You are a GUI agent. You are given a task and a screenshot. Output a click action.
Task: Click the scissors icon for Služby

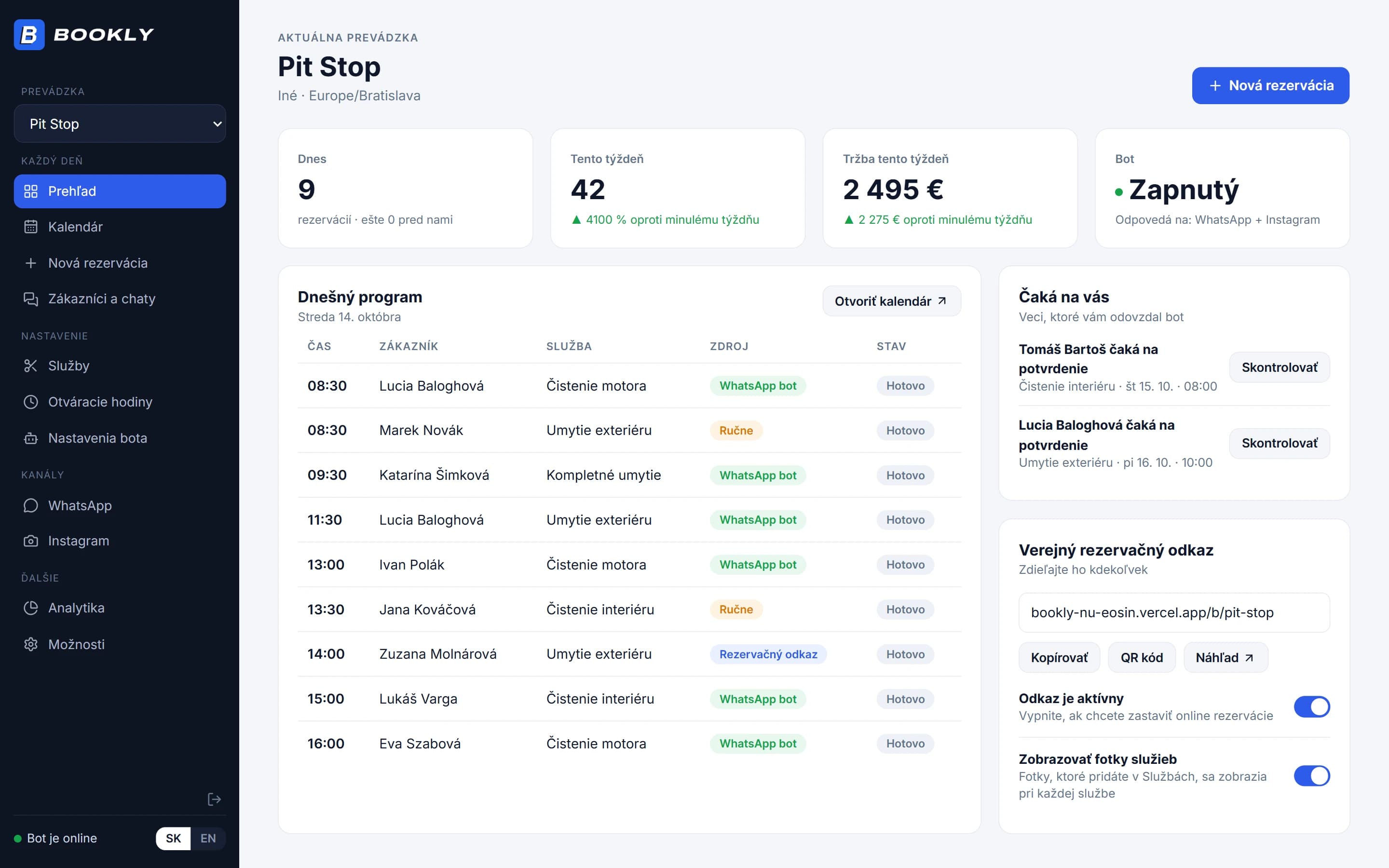30,366
